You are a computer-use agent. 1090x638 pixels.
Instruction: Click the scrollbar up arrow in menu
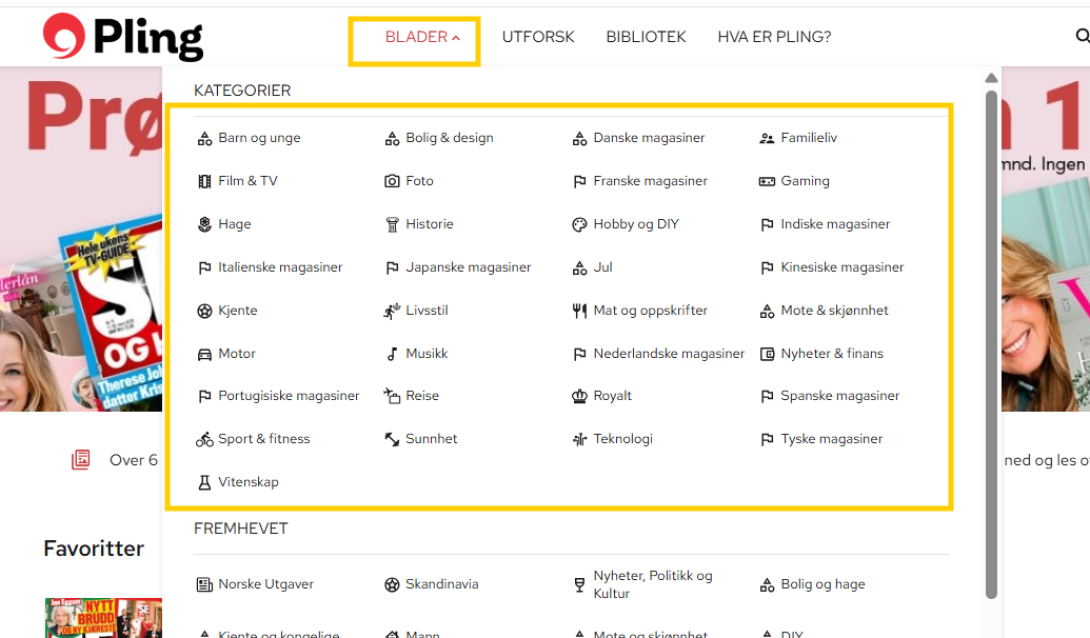pyautogui.click(x=991, y=78)
